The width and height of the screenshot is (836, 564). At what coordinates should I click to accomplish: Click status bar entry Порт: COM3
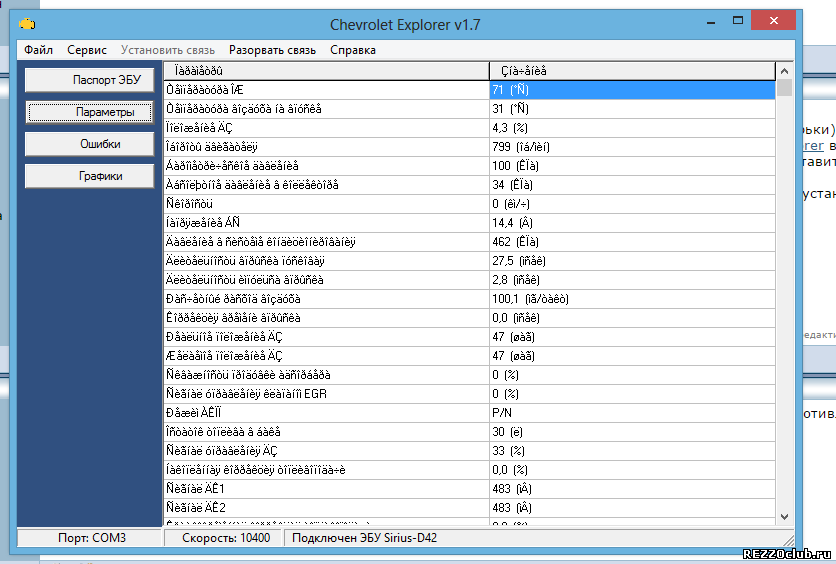point(90,538)
